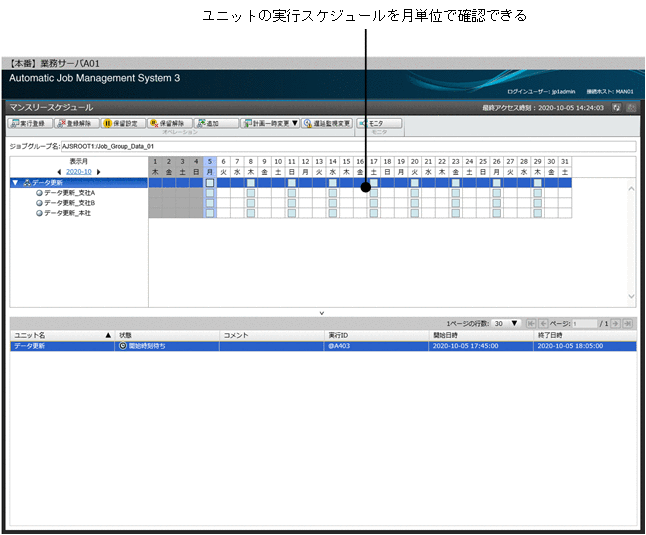Open the モニタ monitor view
646x535 pixels.
[379, 123]
